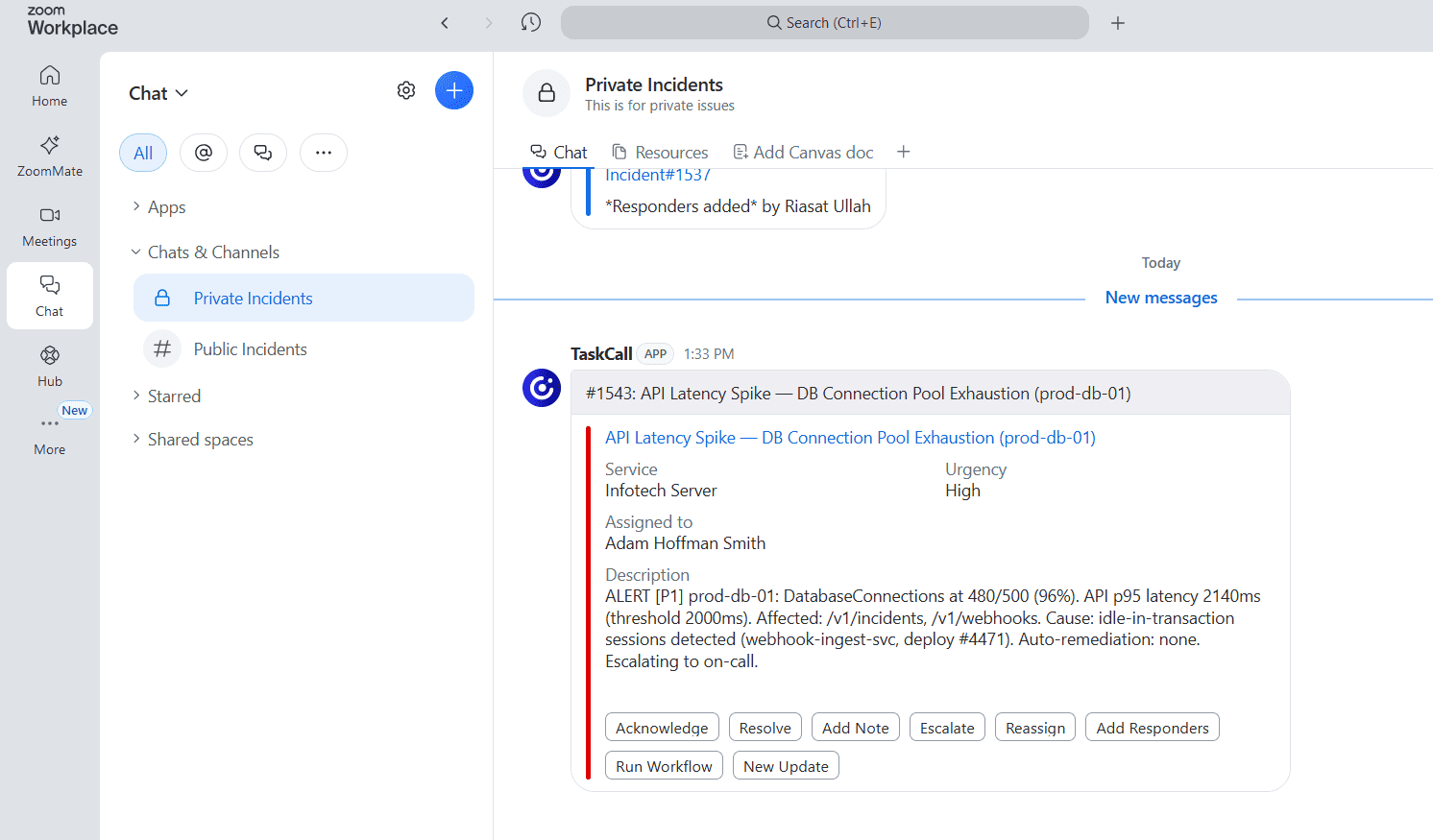Click the lock icon in Private Incidents row
Screen dimensions: 1433x840
162,299
